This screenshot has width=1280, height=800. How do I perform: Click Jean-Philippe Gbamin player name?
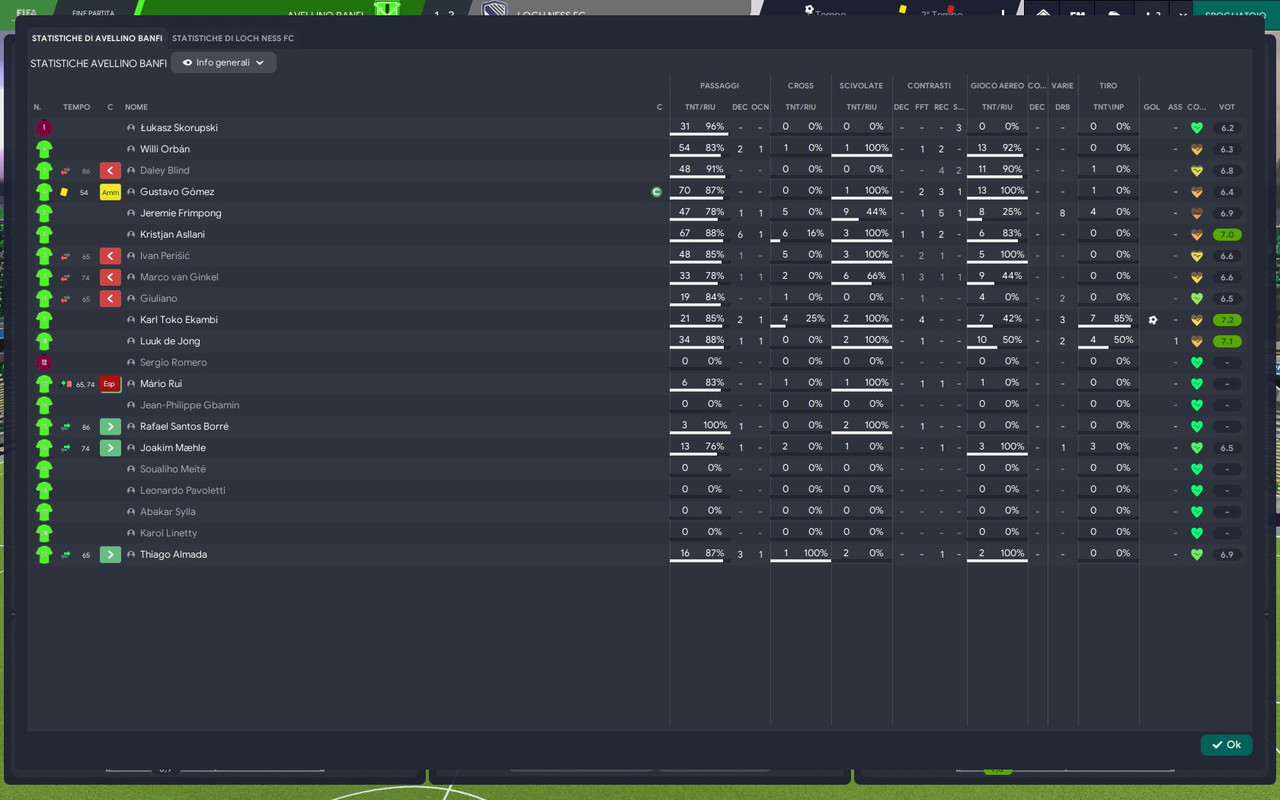point(190,405)
